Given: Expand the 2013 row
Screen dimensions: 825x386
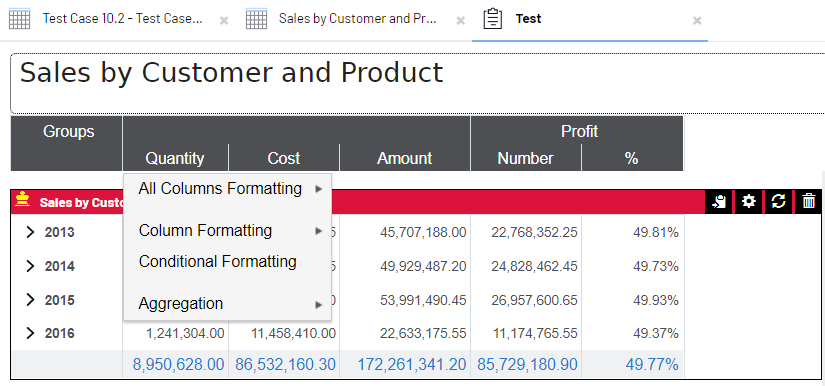Looking at the screenshot, I should (x=30, y=232).
